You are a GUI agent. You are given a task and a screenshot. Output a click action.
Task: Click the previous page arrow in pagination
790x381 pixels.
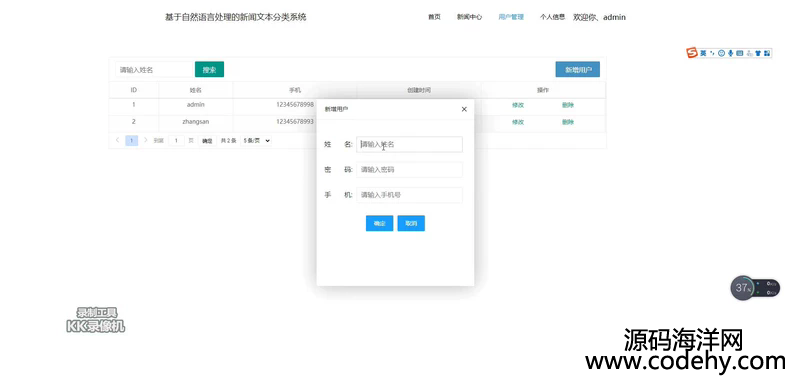[x=117, y=140]
